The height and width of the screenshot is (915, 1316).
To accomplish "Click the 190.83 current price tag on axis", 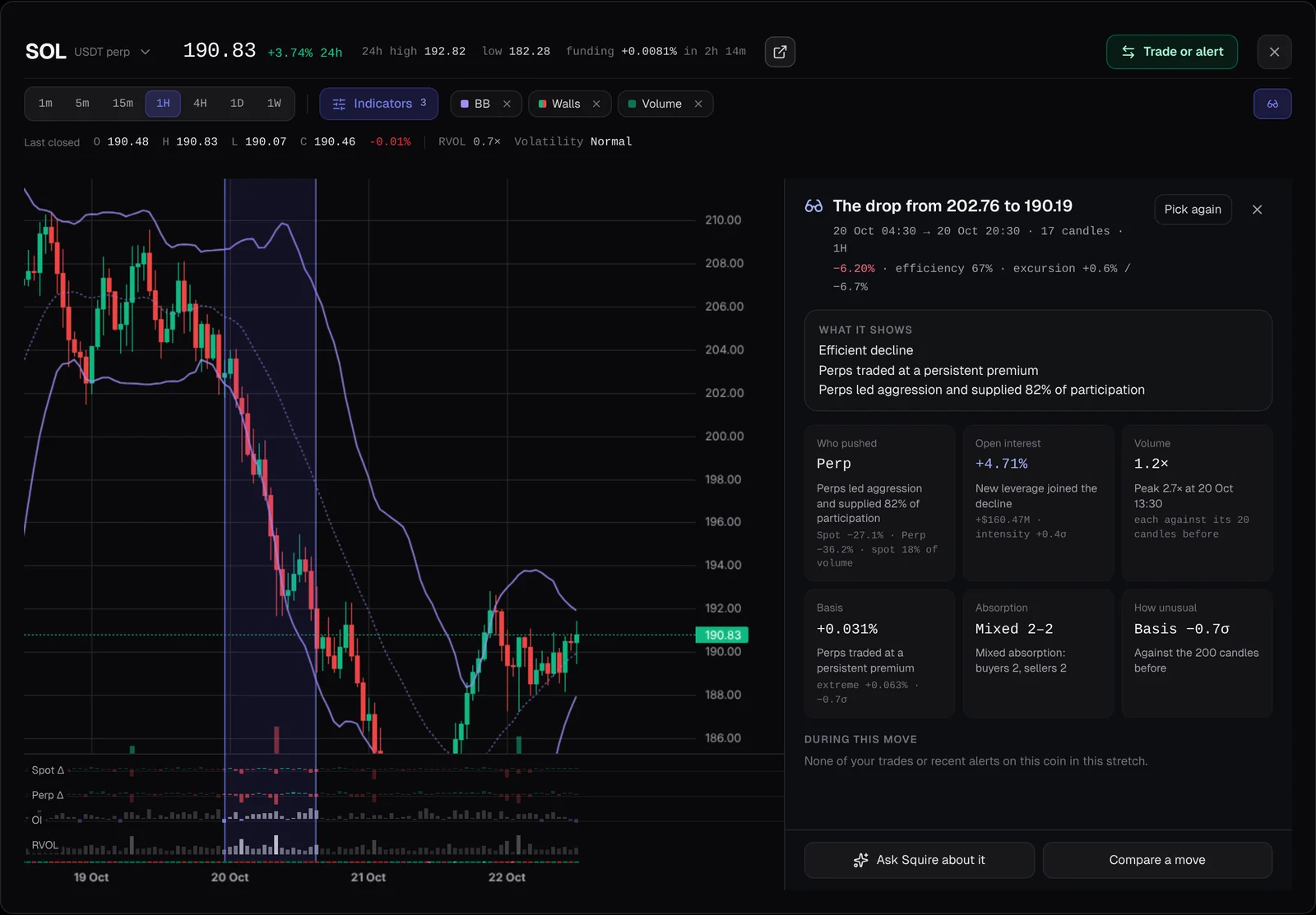I will click(x=722, y=635).
